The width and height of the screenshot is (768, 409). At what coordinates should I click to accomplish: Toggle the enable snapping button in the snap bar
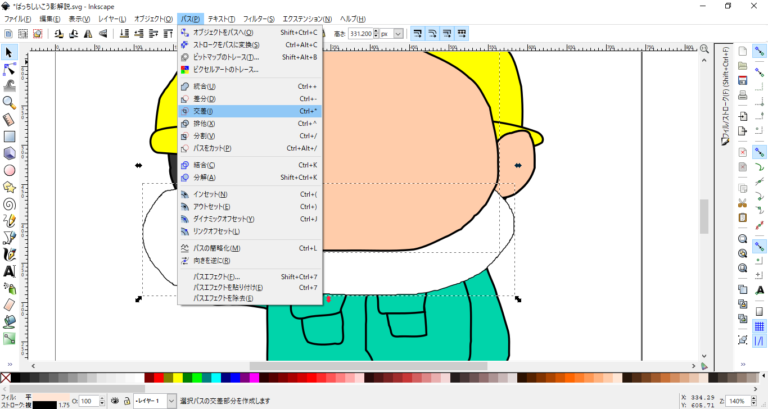click(x=759, y=51)
